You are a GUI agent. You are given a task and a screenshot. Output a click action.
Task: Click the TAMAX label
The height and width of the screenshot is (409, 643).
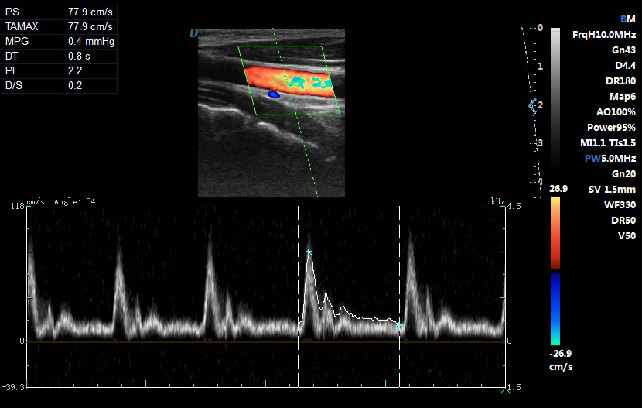click(x=21, y=27)
